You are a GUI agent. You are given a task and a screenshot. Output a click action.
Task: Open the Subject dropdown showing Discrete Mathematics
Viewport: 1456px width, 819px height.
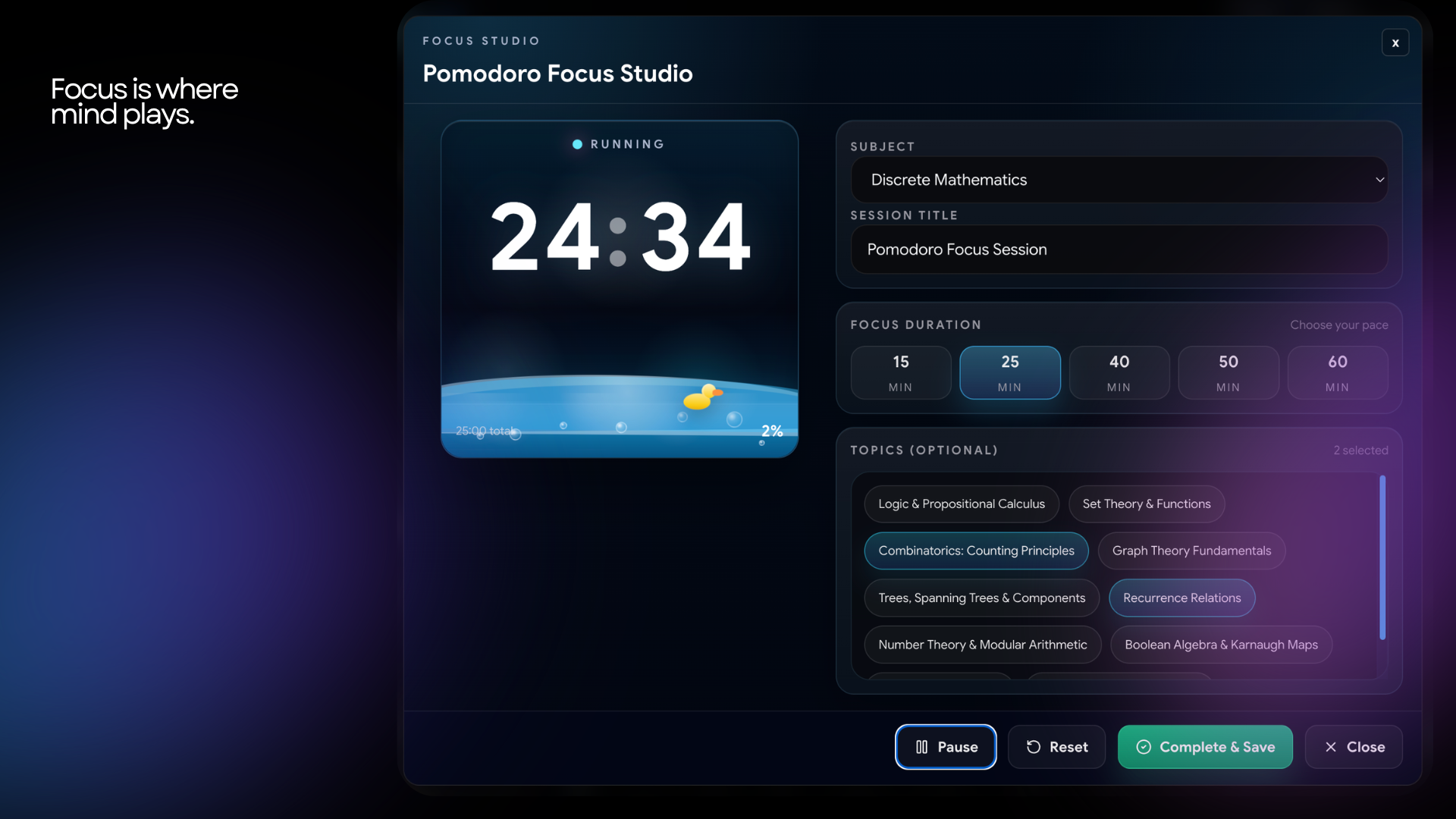pyautogui.click(x=1119, y=180)
